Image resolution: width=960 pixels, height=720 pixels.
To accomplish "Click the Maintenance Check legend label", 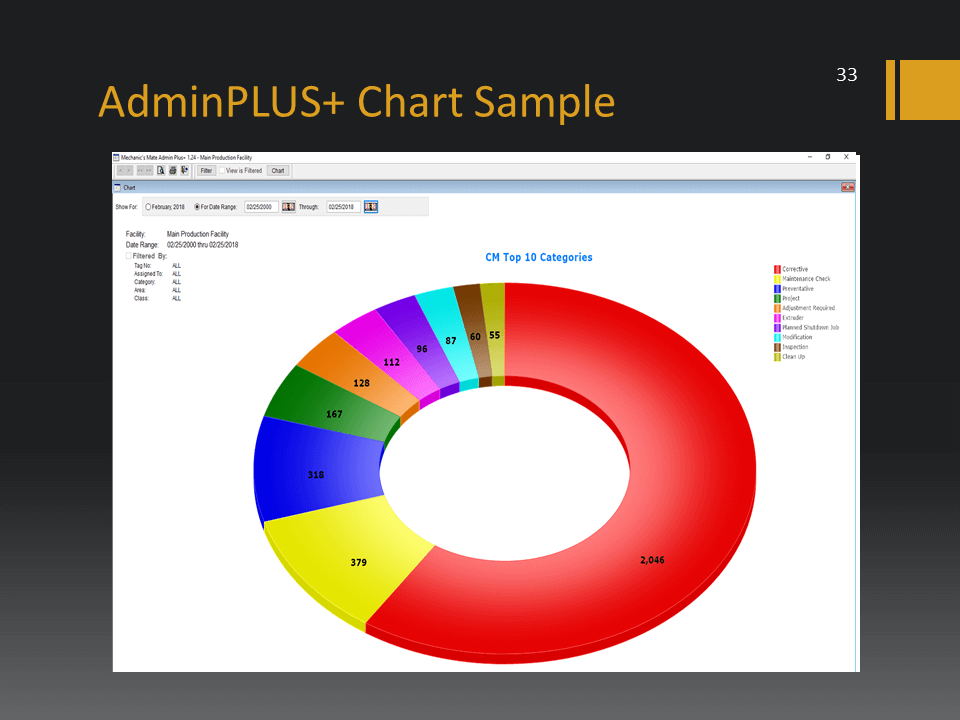I will tap(806, 279).
